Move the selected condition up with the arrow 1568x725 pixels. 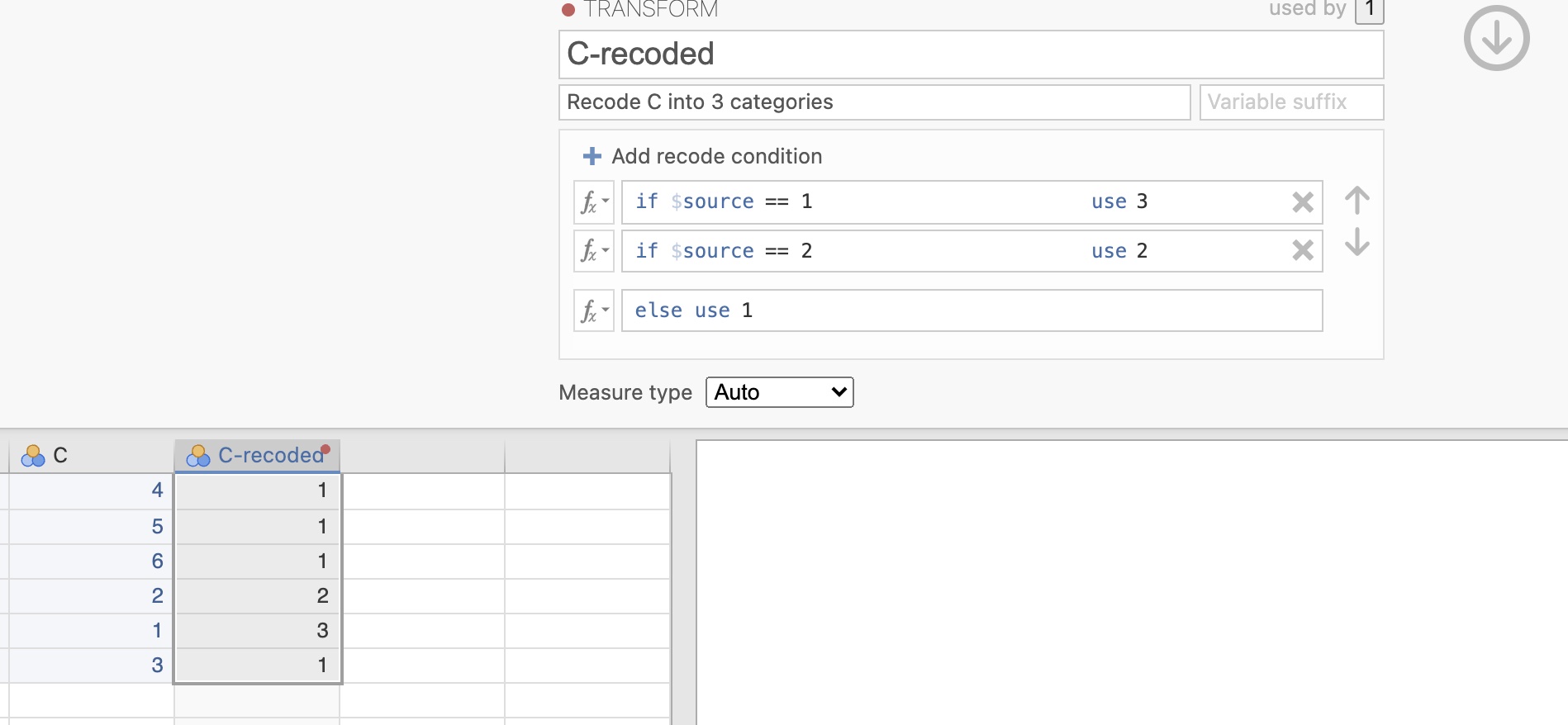[1357, 201]
